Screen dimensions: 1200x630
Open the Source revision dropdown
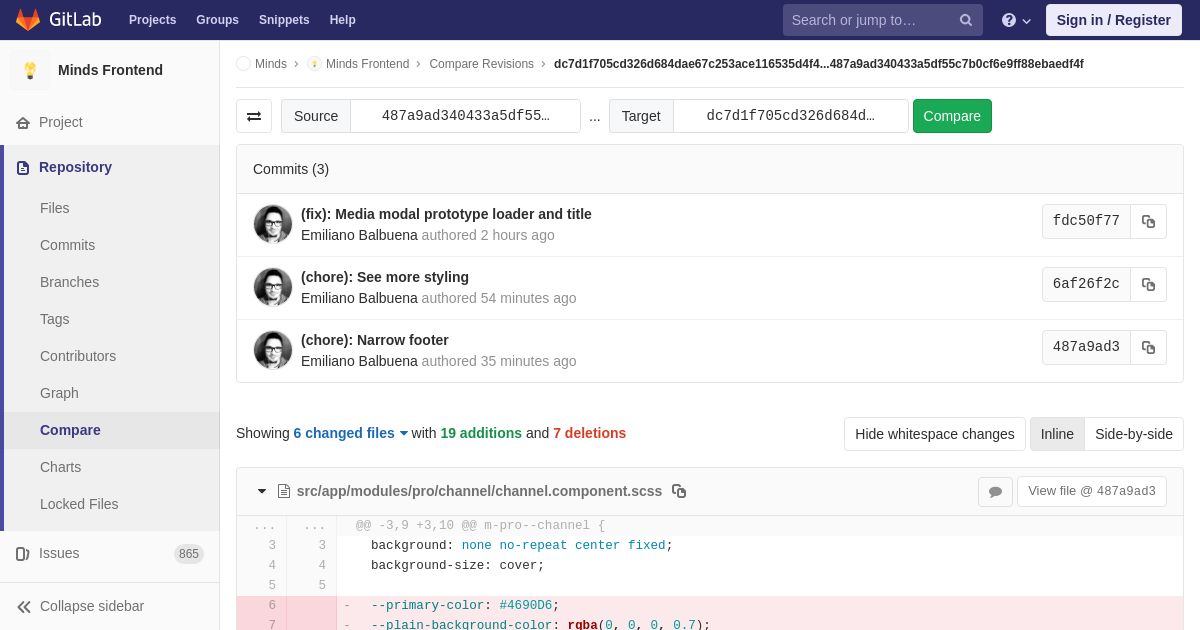coord(465,116)
